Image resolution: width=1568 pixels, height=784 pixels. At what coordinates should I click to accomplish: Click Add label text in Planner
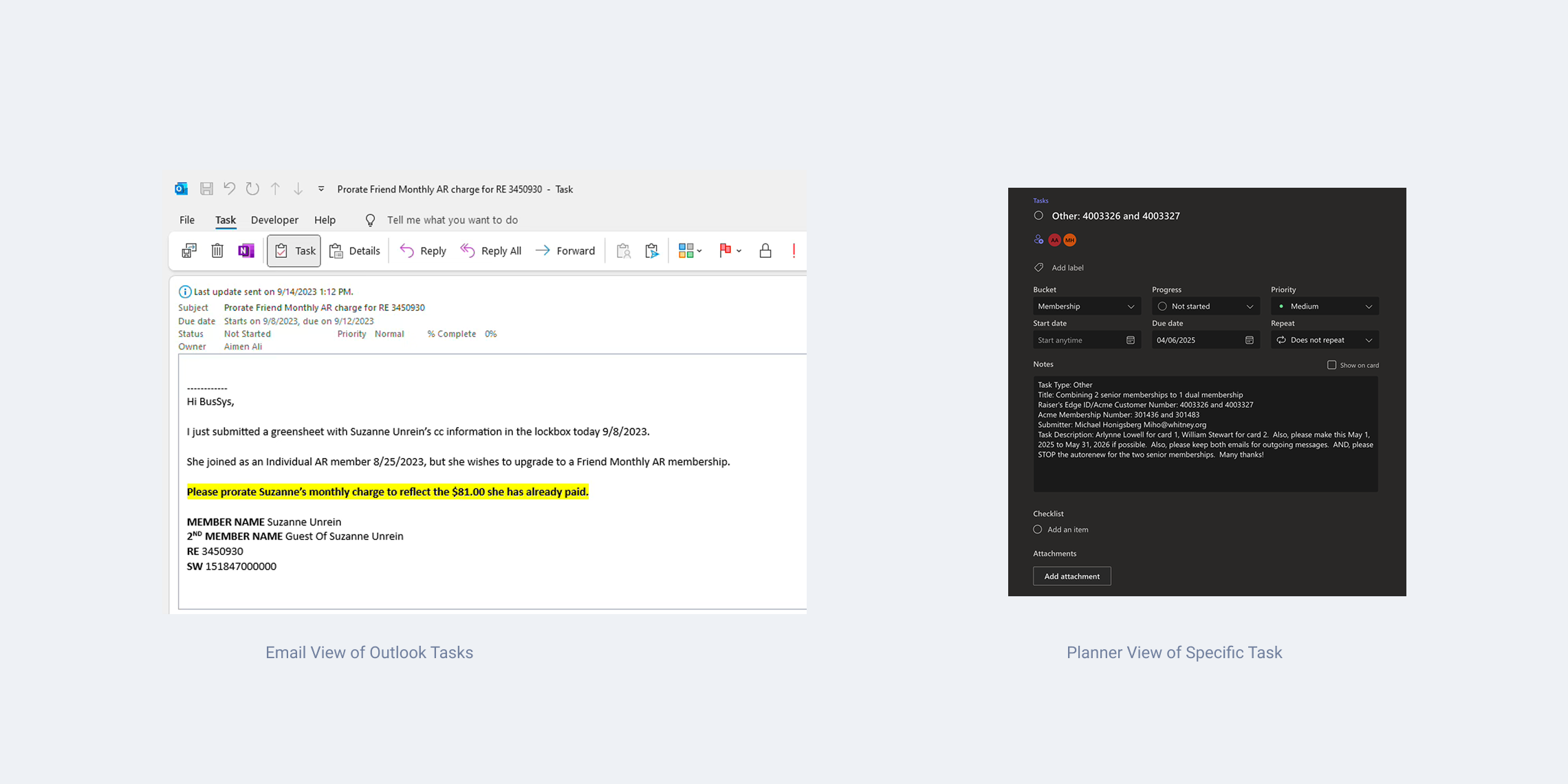click(1067, 268)
